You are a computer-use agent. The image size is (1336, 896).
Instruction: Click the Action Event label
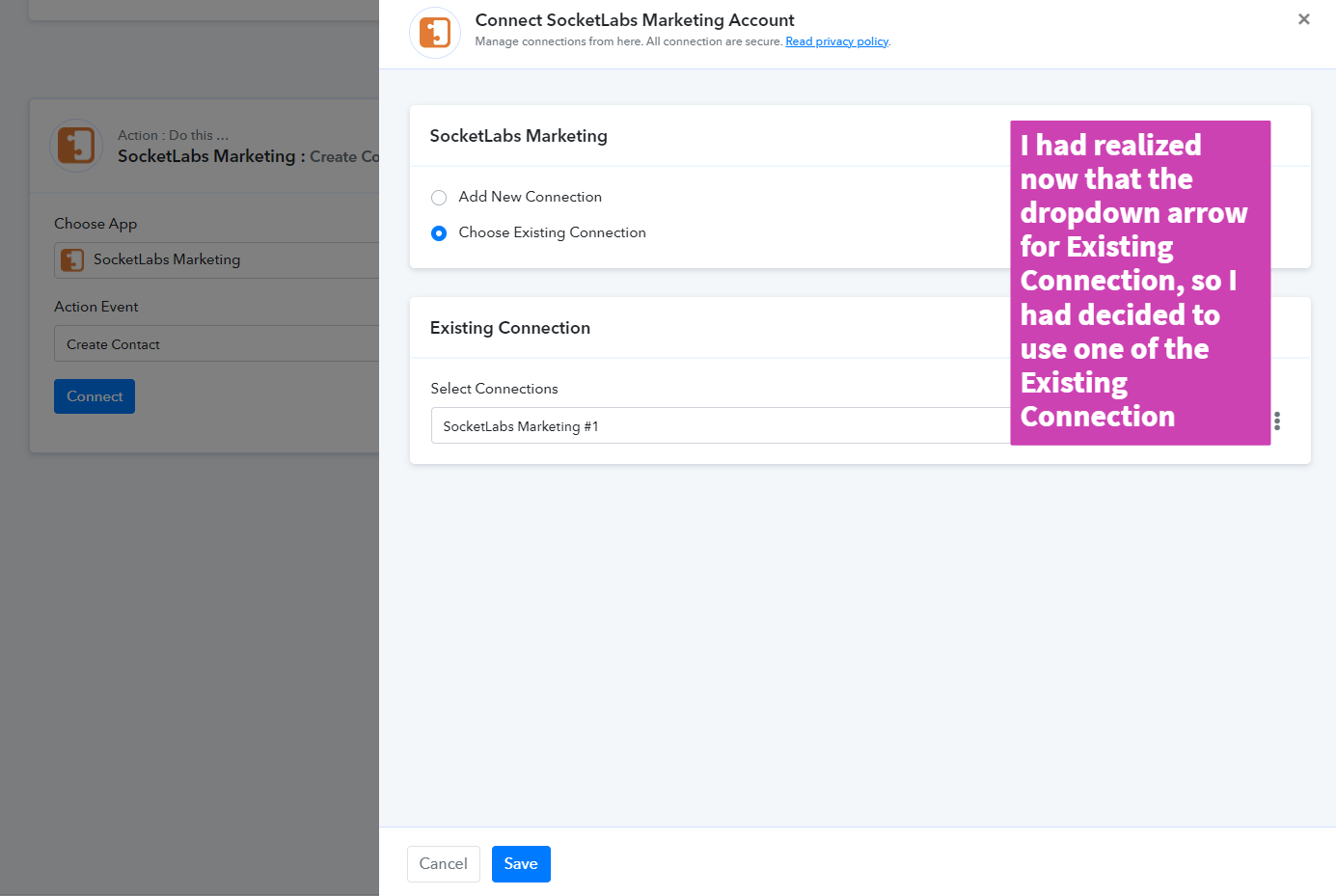(96, 307)
